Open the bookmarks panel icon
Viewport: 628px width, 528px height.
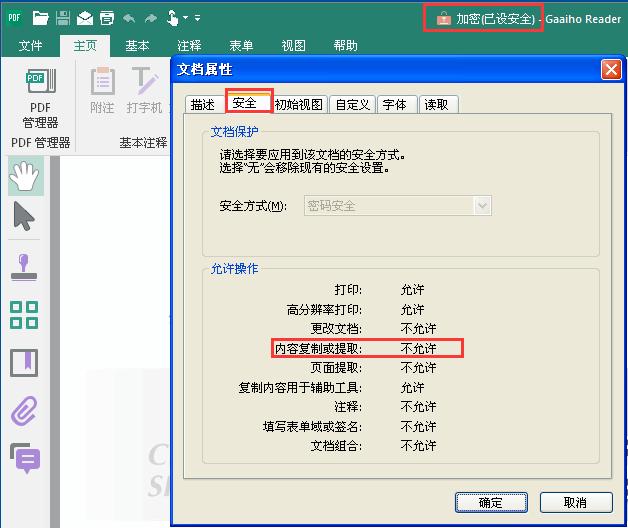[x=24, y=363]
